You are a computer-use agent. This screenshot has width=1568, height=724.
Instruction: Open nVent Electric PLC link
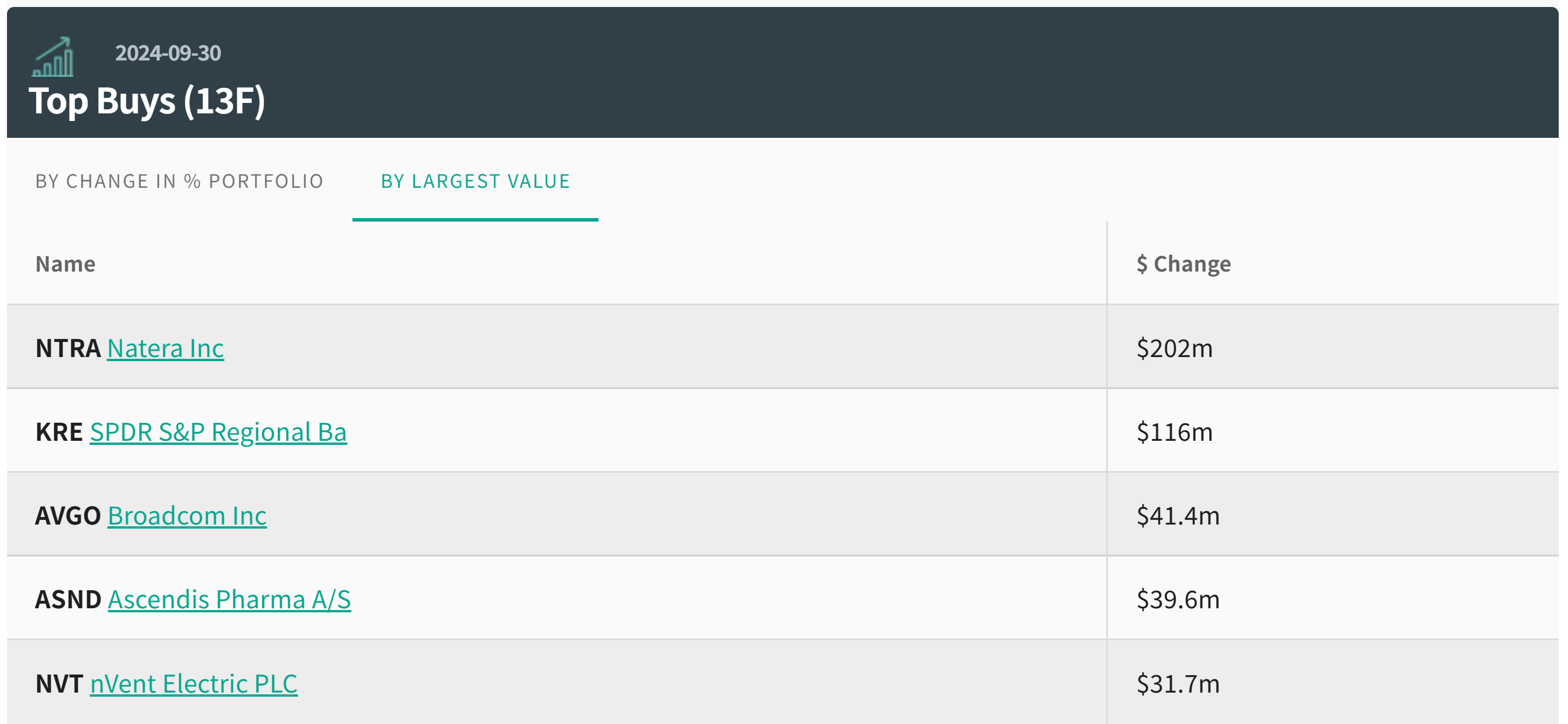(194, 684)
